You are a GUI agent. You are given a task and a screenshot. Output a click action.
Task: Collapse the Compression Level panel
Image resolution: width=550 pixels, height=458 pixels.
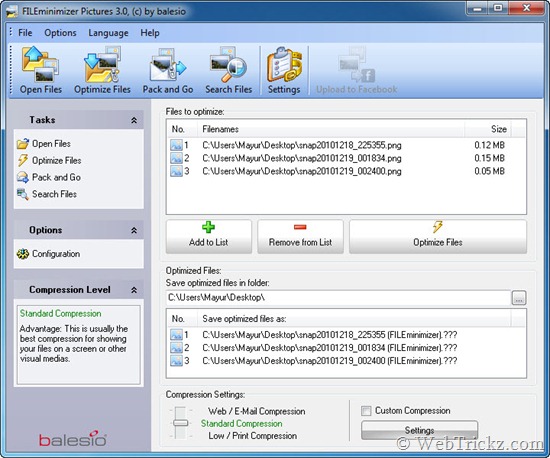pyautogui.click(x=134, y=290)
